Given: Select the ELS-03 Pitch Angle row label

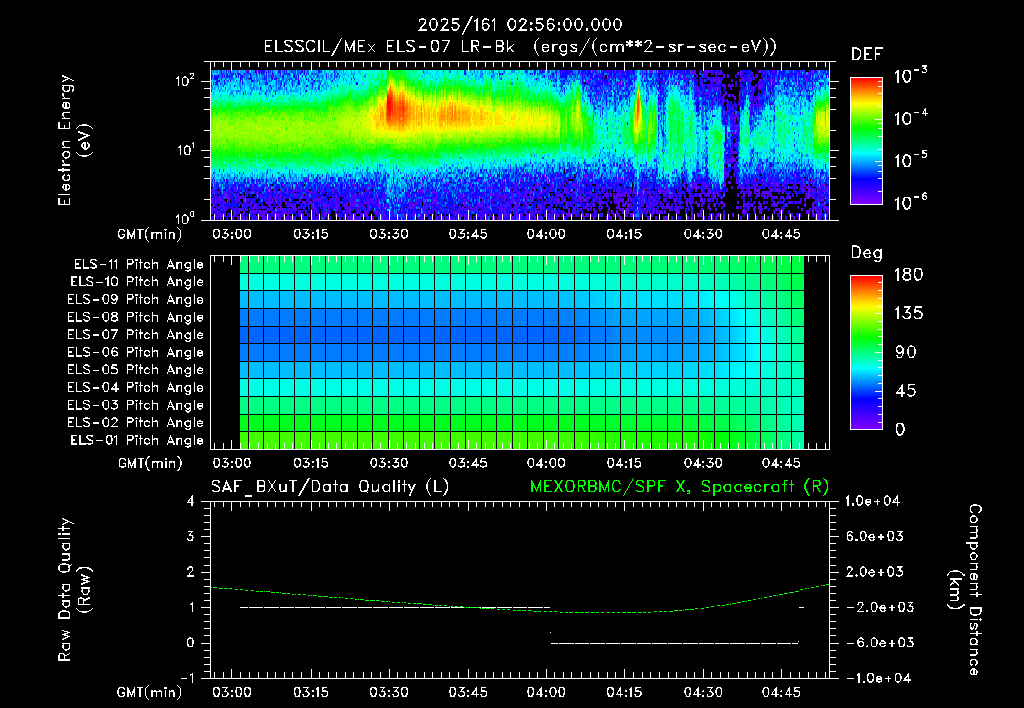Looking at the screenshot, I should 136,405.
